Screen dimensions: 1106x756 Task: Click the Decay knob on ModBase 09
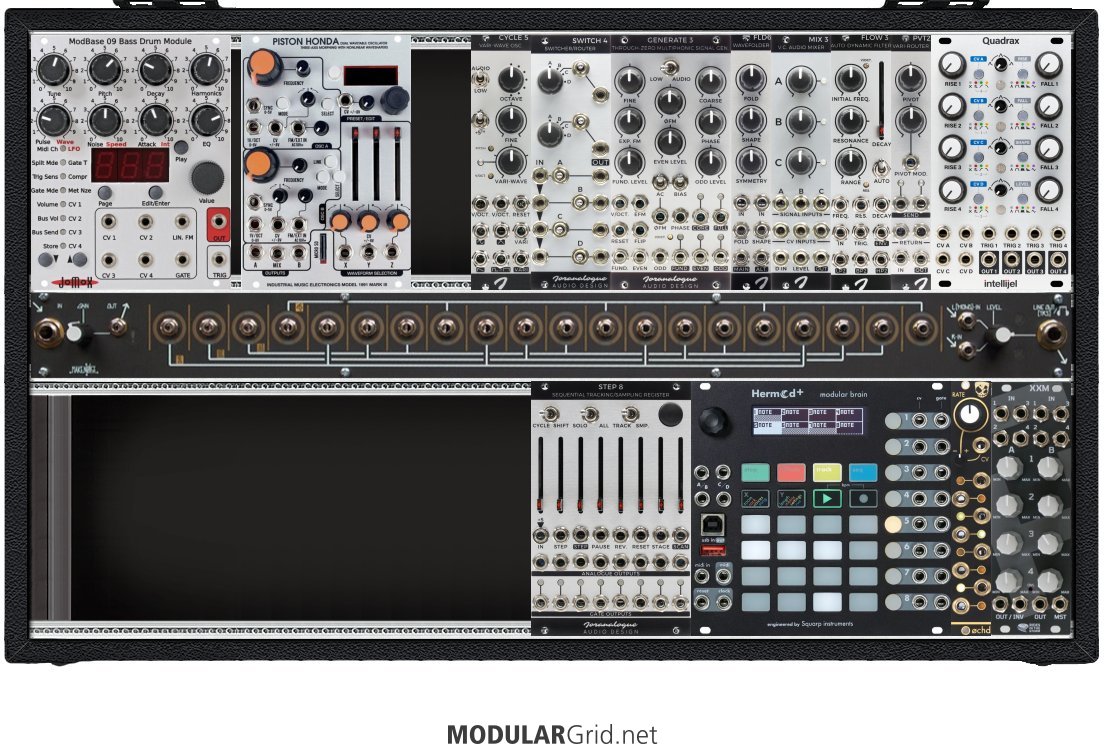point(155,70)
